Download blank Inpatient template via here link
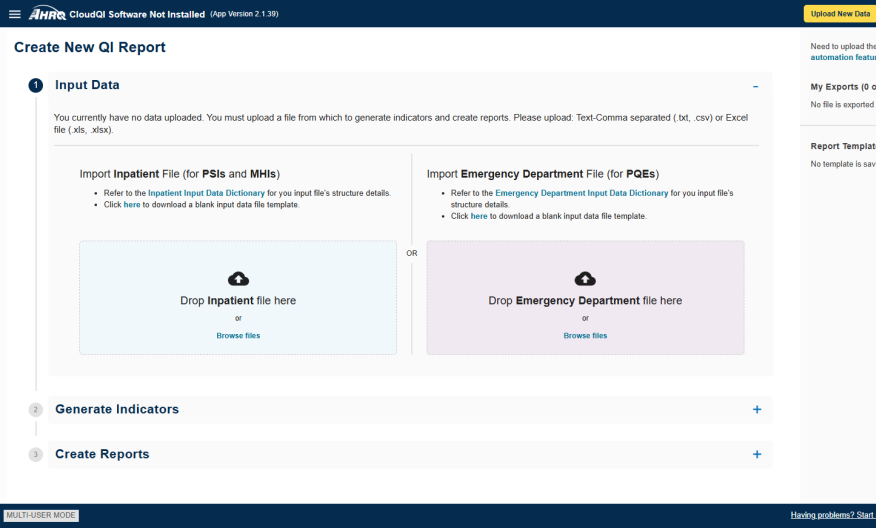 pyautogui.click(x=132, y=205)
